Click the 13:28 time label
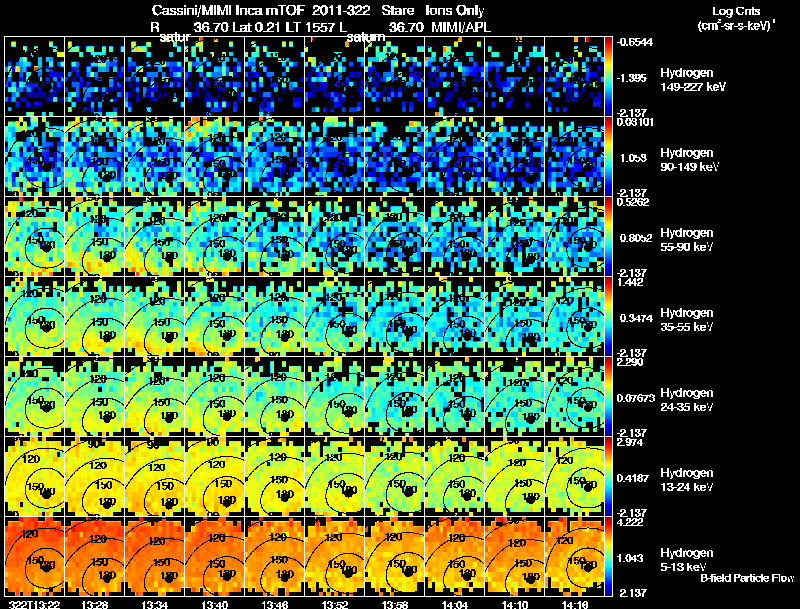This screenshot has width=800, height=609. [94, 604]
